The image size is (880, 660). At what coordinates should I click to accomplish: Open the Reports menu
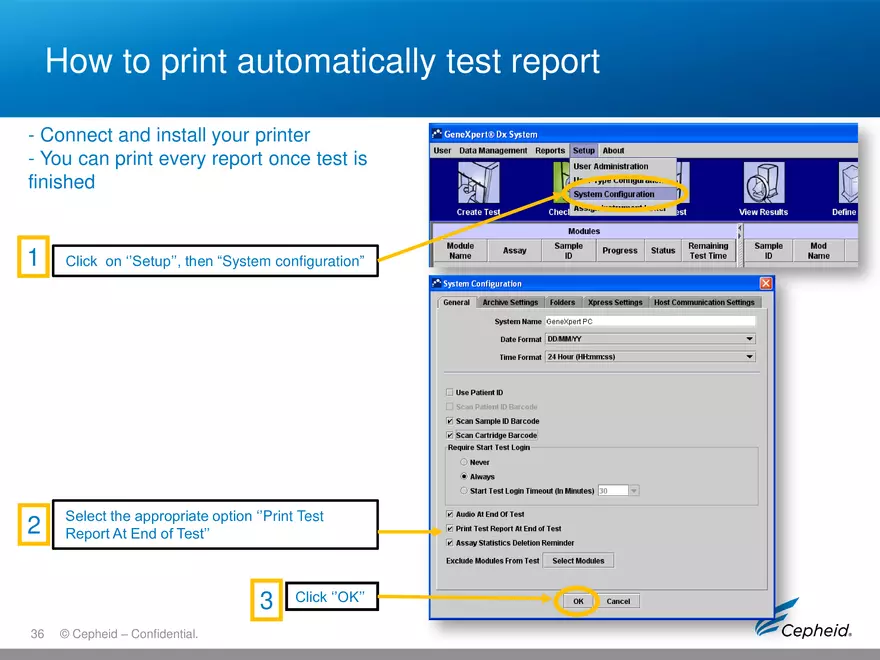(x=550, y=149)
